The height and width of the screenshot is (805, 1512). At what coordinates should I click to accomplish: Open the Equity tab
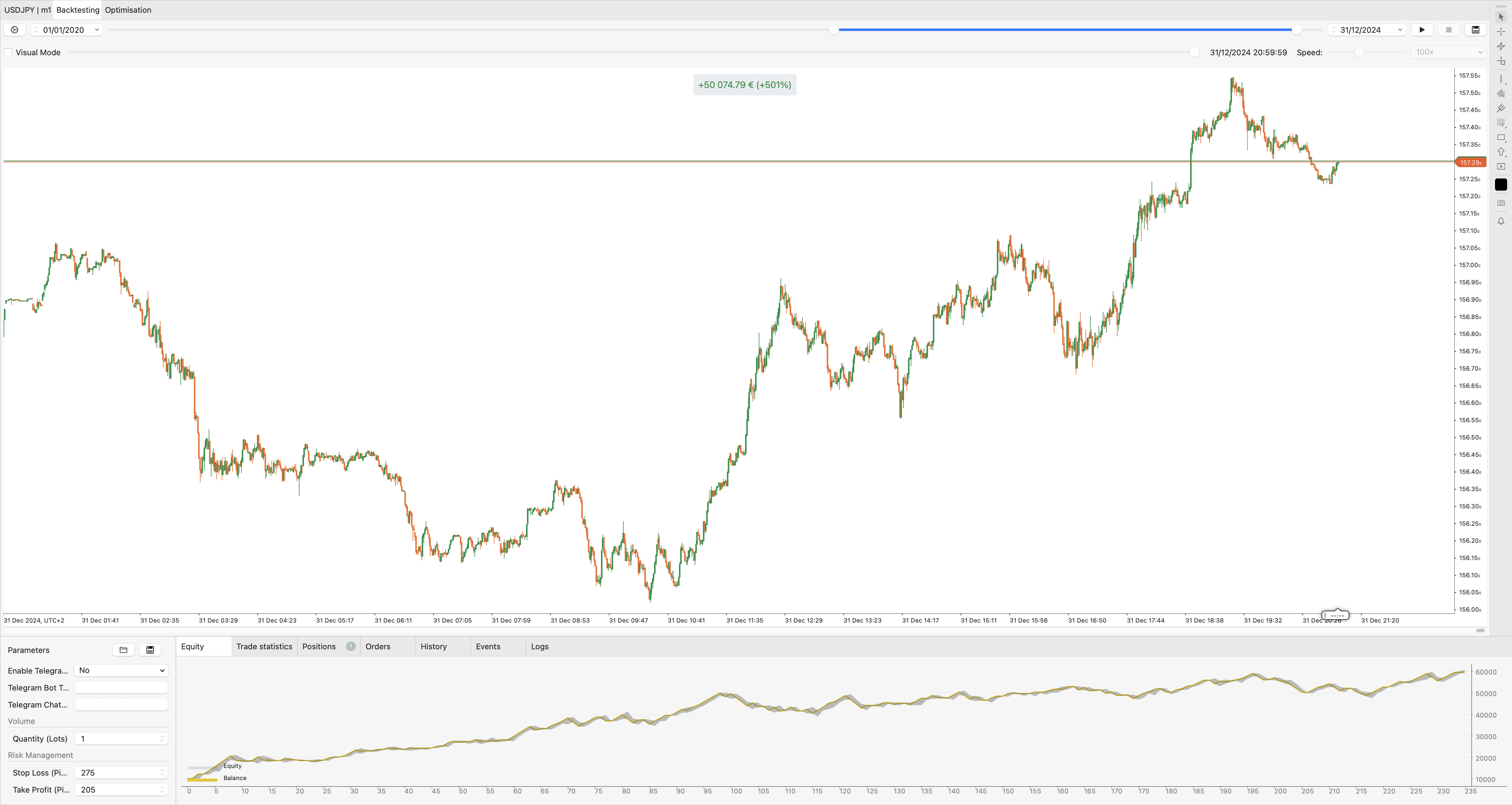click(204, 647)
